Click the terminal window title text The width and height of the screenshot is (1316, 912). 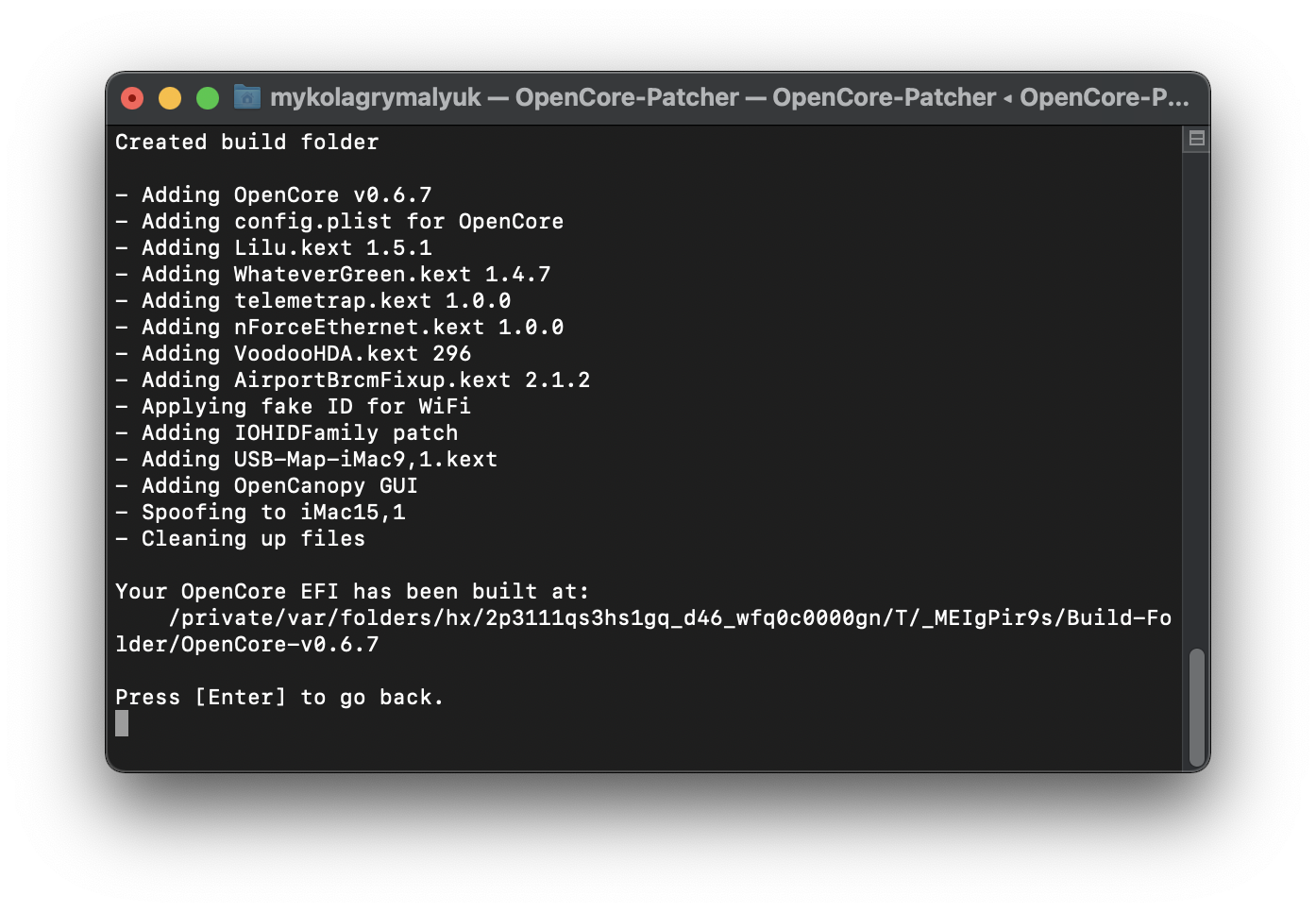click(x=729, y=97)
